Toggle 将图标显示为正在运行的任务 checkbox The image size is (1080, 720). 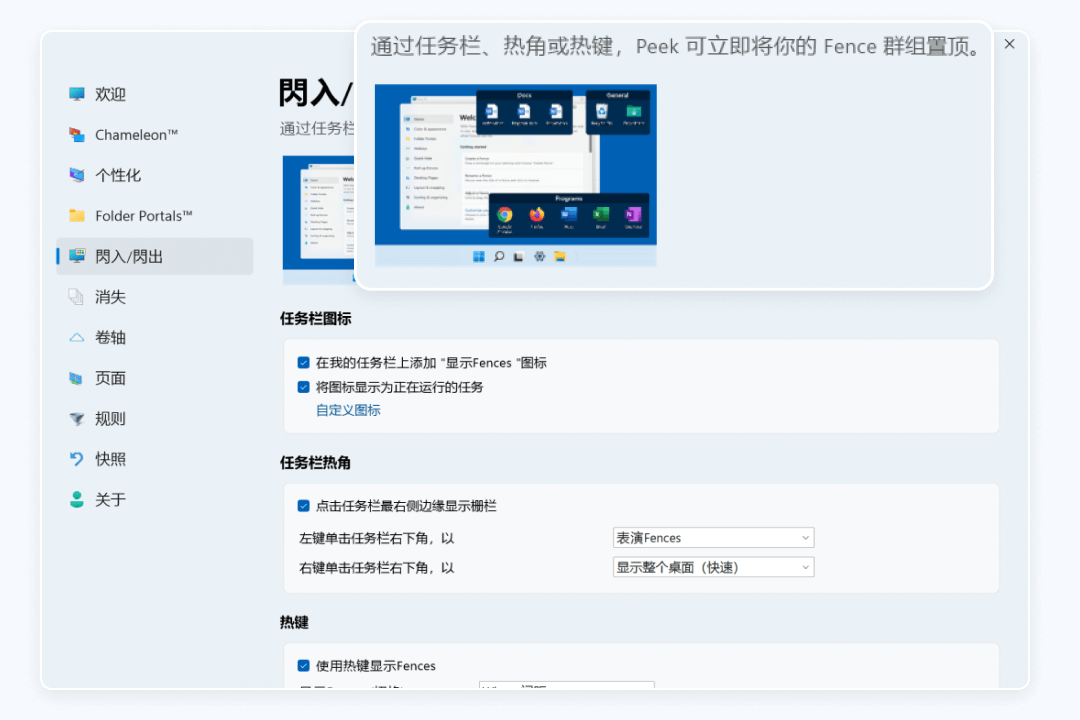click(304, 387)
